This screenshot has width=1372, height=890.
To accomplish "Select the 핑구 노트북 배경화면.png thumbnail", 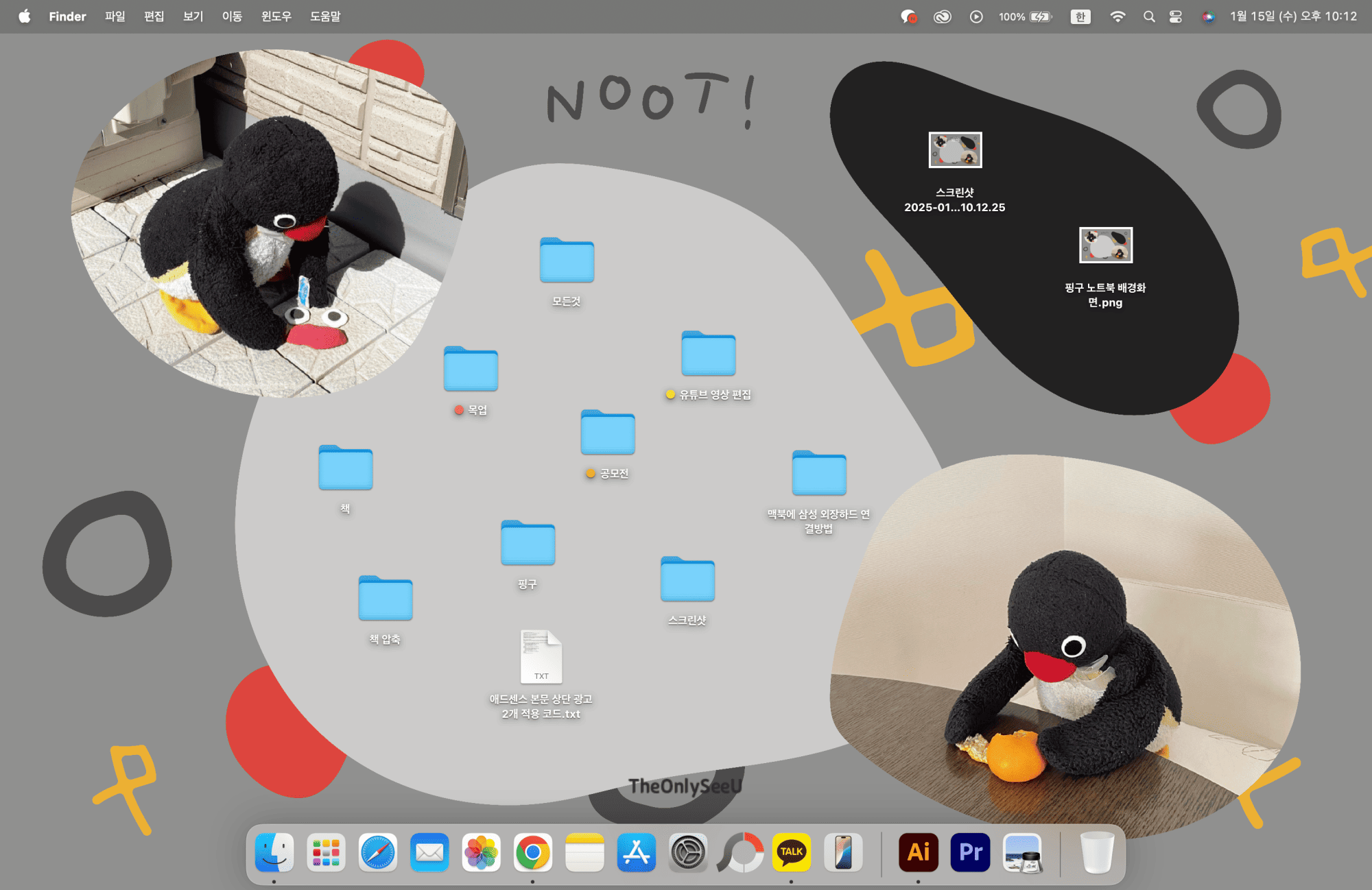I will [x=1105, y=245].
